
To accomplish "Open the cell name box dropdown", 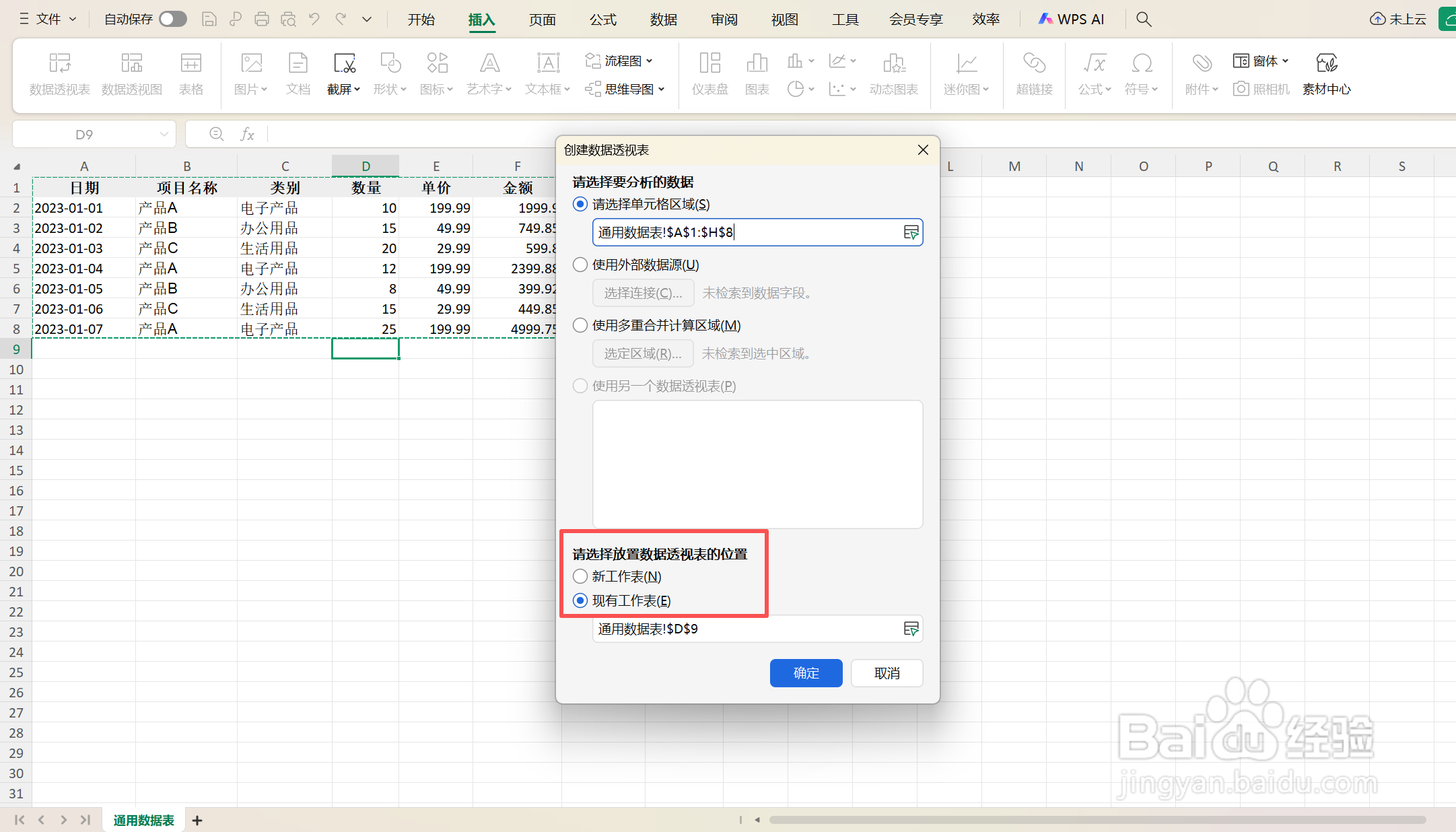I will click(165, 134).
